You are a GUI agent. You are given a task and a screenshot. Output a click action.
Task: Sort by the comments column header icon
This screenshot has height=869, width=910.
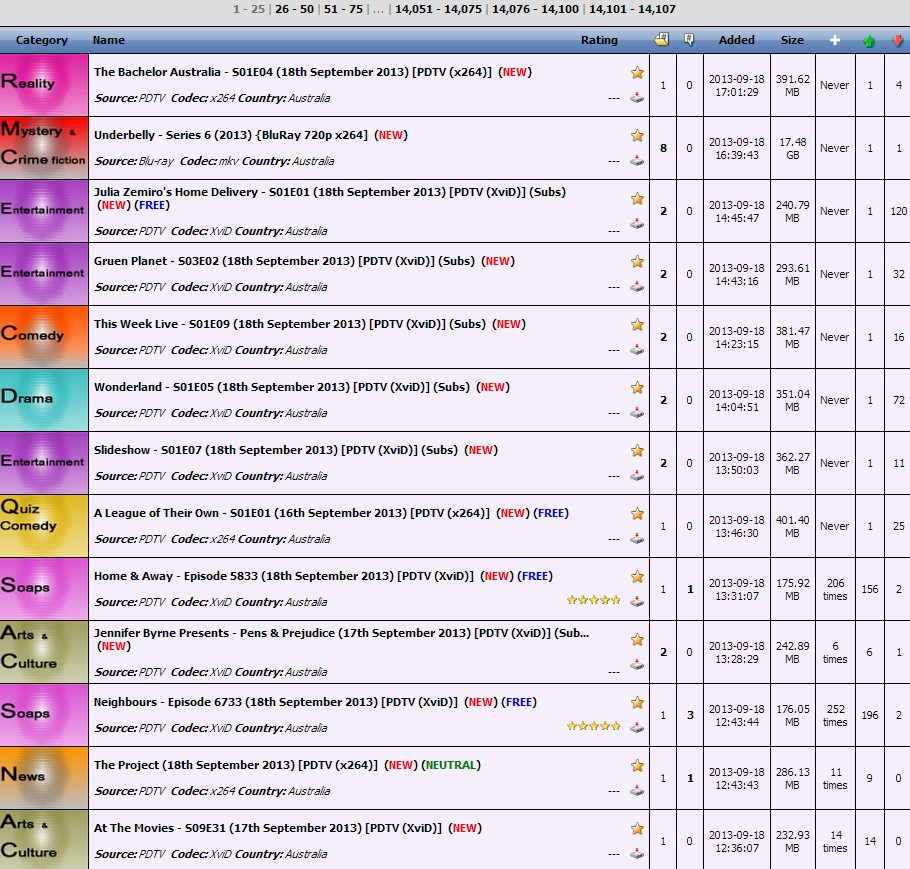[x=689, y=39]
